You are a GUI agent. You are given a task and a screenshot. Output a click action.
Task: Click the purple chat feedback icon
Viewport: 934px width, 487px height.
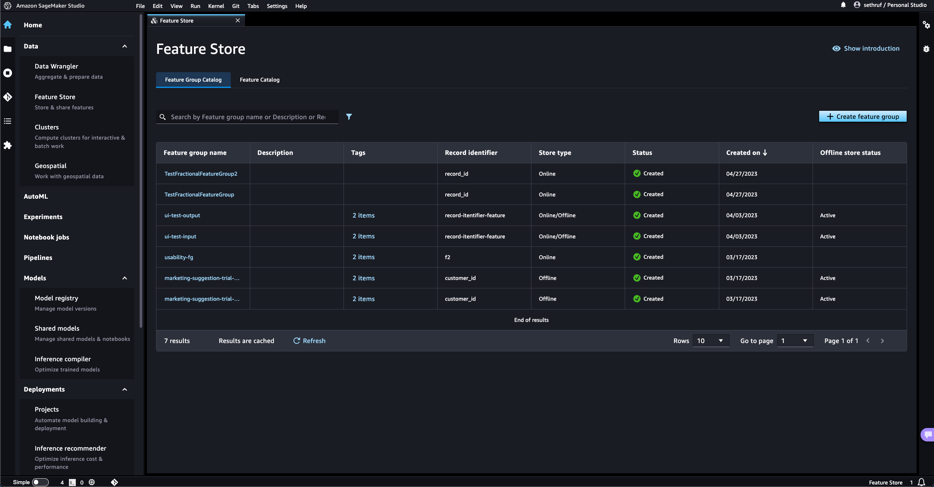point(927,435)
